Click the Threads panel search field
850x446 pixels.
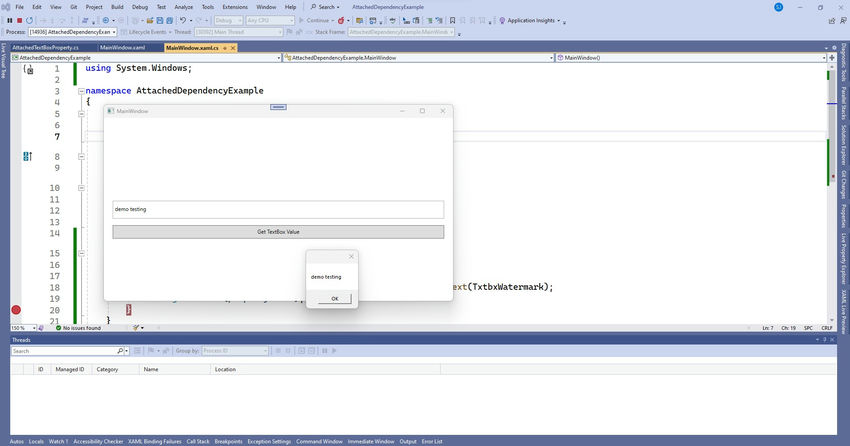coord(64,351)
